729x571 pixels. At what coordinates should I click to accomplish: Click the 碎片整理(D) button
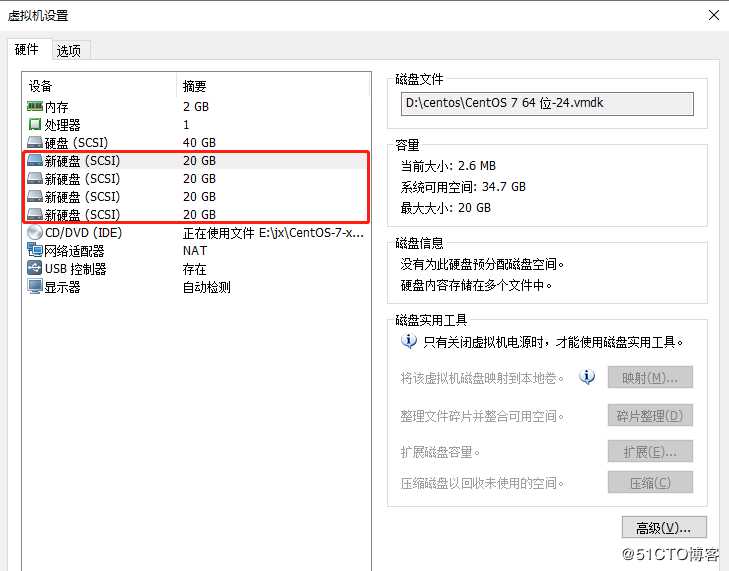pos(650,415)
